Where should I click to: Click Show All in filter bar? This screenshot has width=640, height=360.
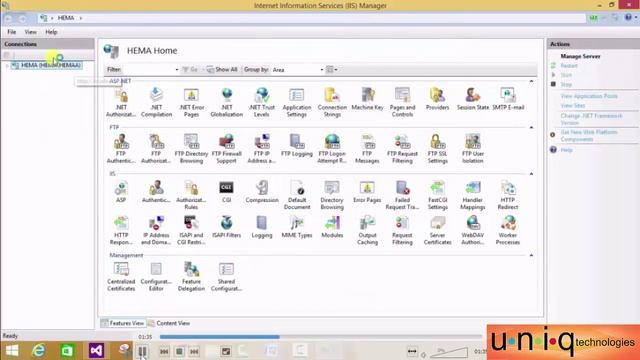(x=222, y=70)
